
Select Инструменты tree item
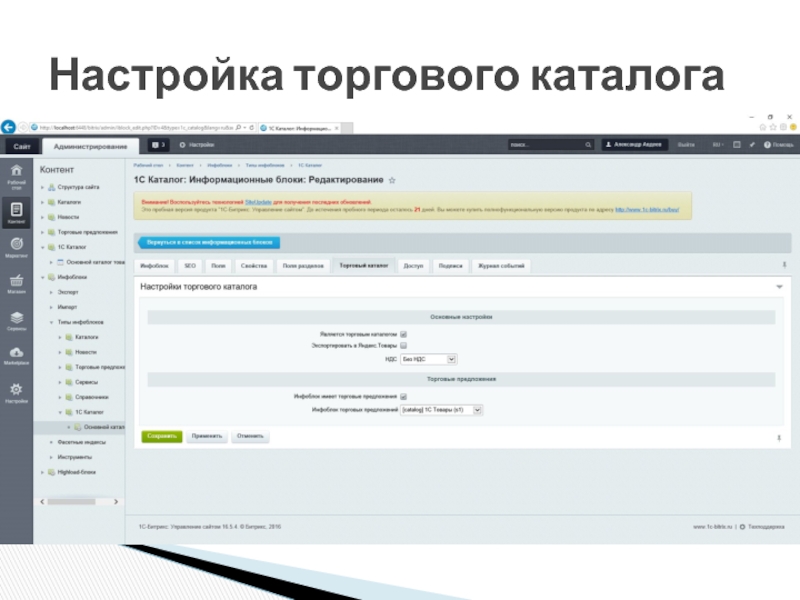74,457
